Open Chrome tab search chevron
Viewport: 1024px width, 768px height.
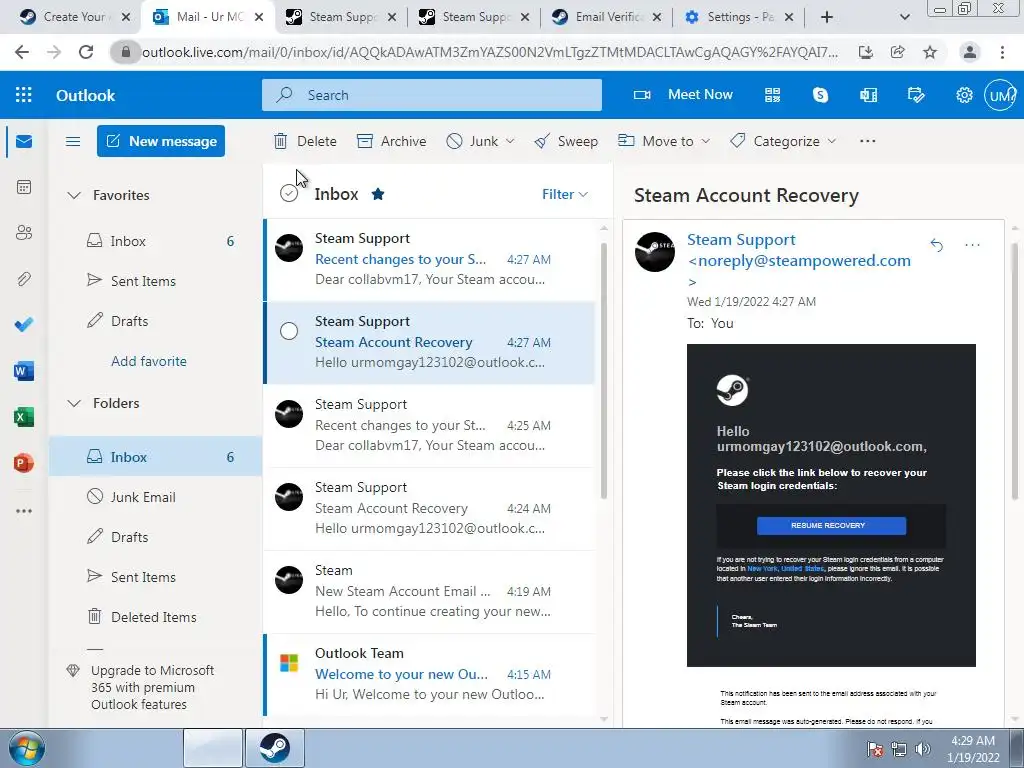point(904,17)
